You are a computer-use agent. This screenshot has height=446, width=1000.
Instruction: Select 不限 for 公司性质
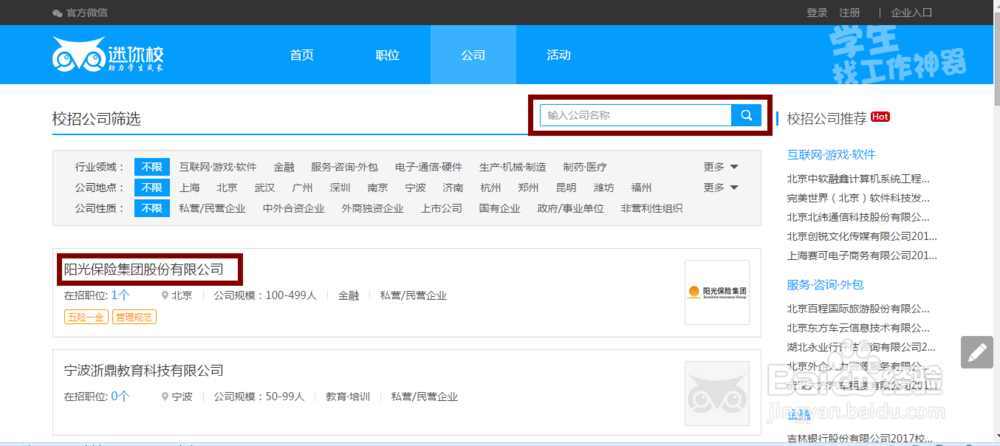[152, 208]
